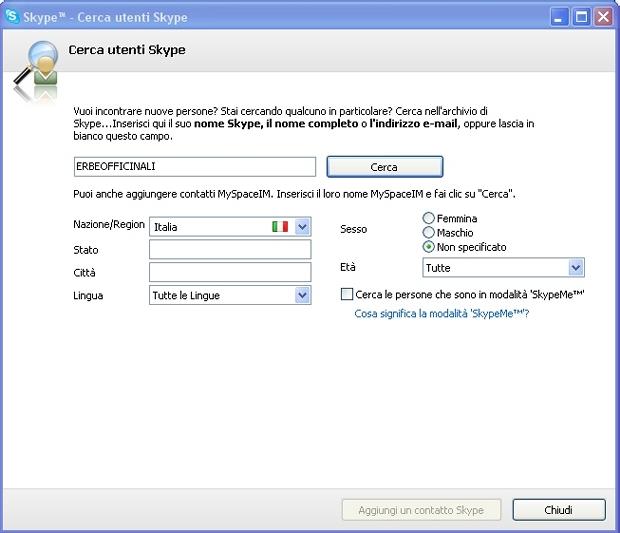Click the 'Cerca utenti Skype' heading text

pyautogui.click(x=127, y=50)
